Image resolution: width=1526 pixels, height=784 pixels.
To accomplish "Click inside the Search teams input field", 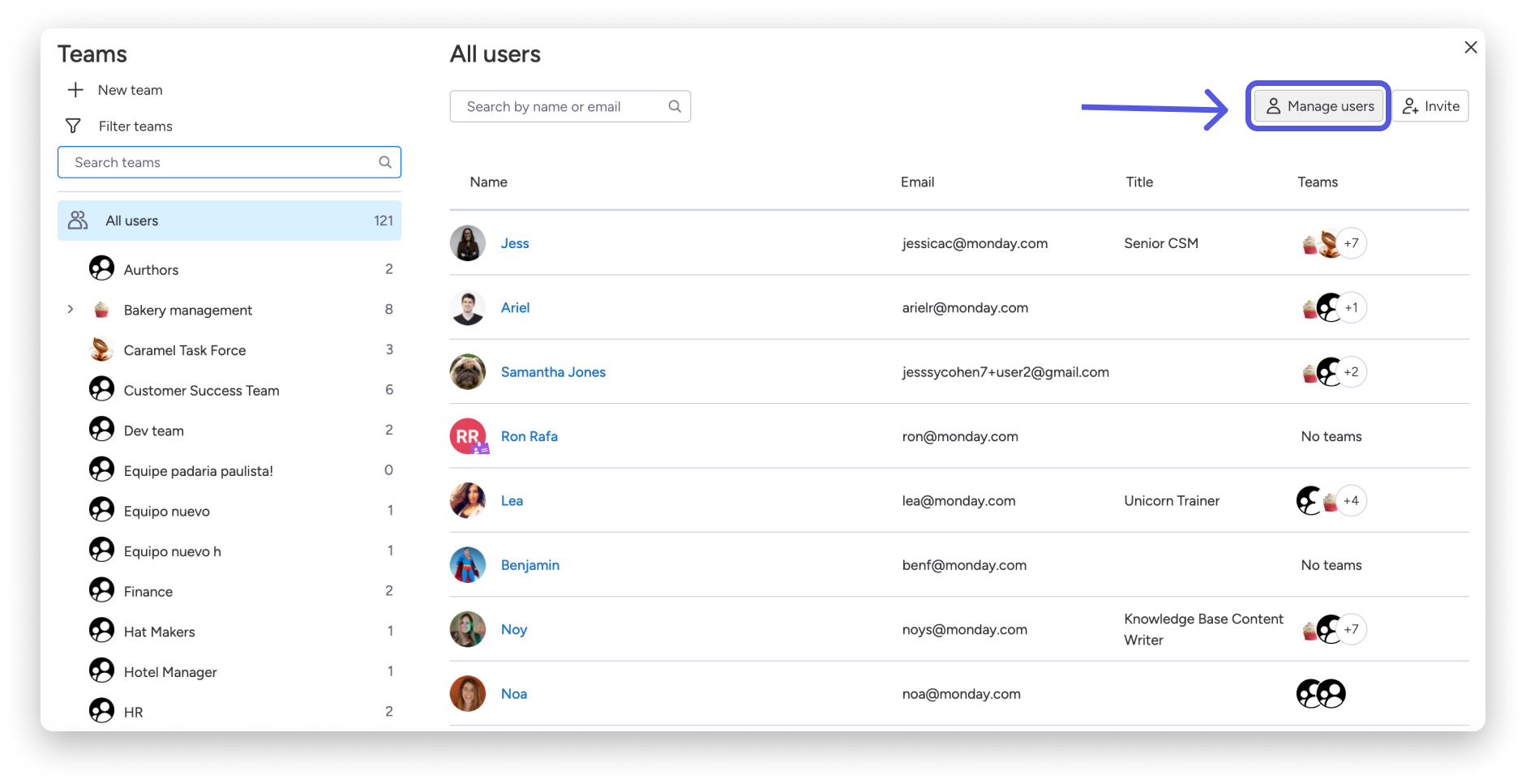I will pos(203,162).
